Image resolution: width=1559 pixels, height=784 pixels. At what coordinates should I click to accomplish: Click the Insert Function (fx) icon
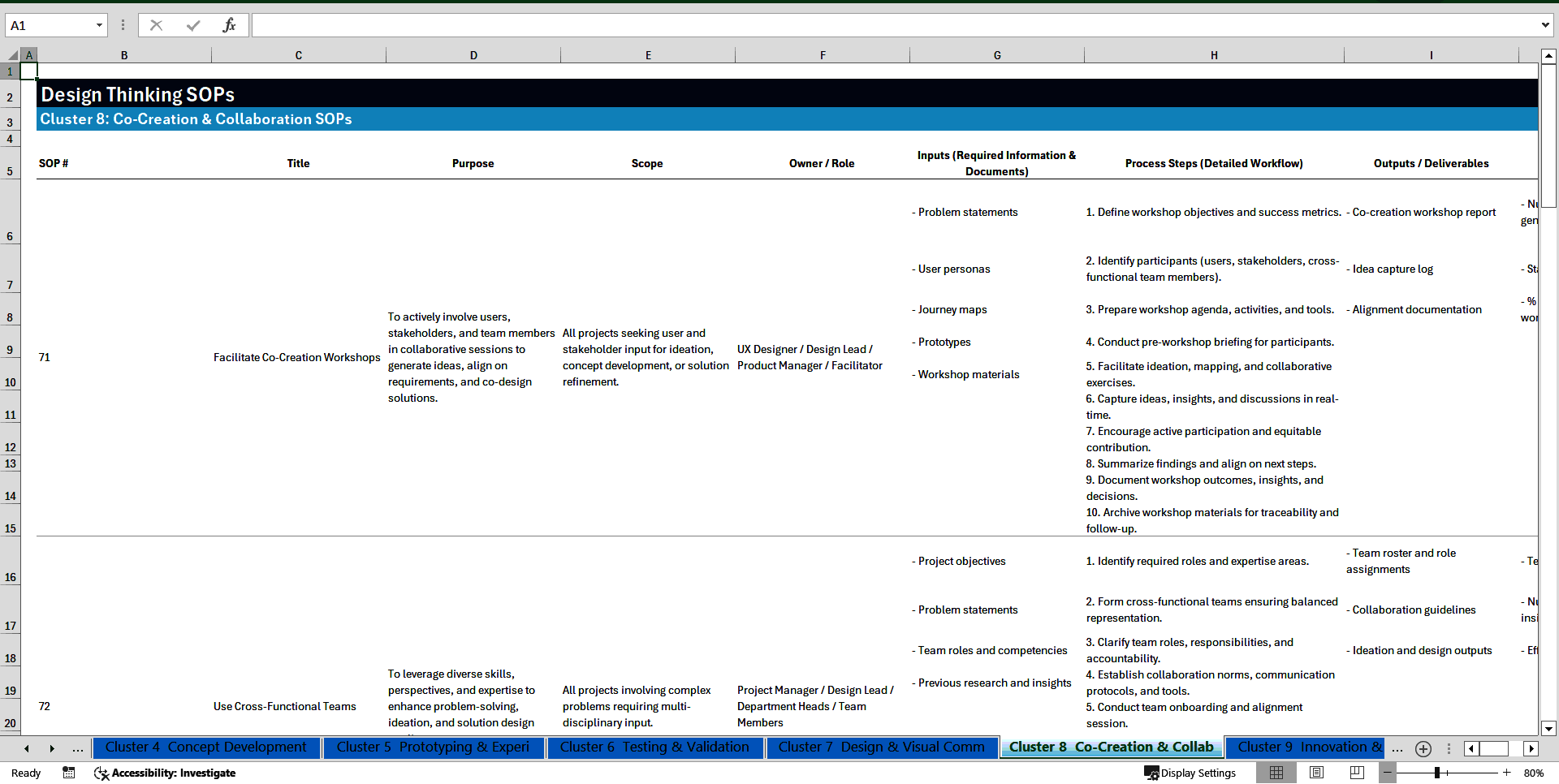coord(230,25)
